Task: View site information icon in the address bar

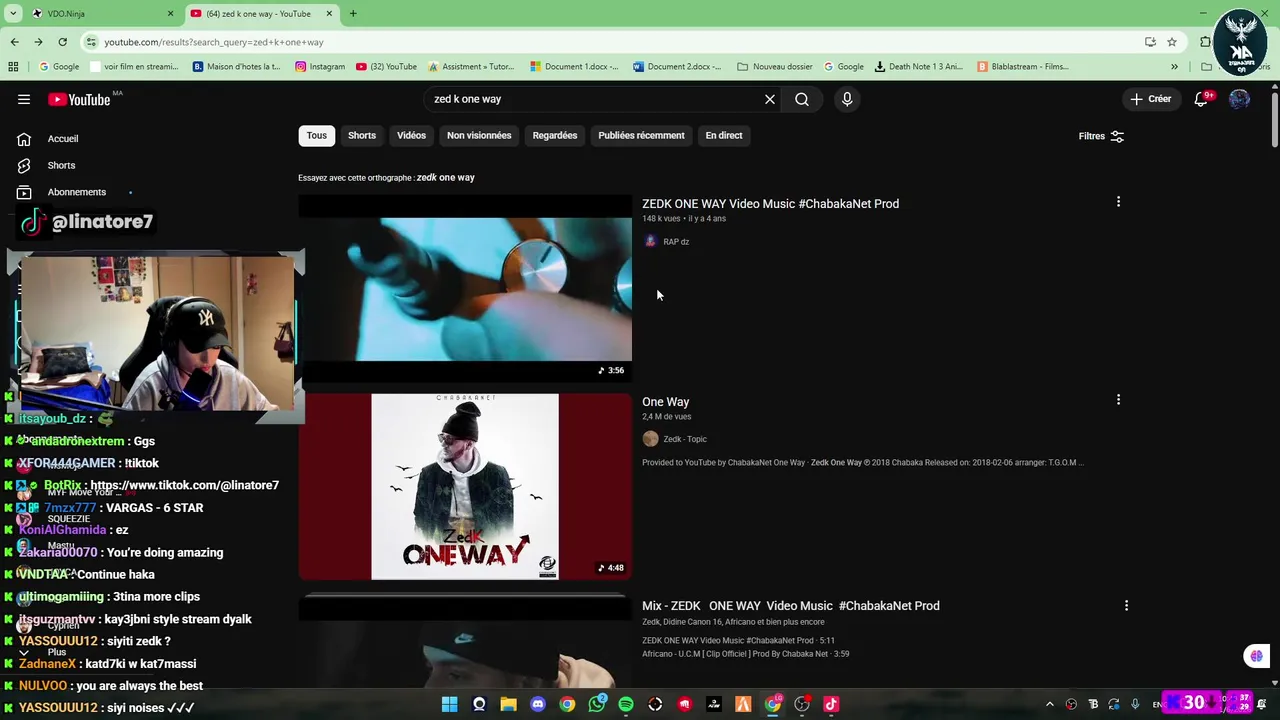Action: click(x=91, y=42)
